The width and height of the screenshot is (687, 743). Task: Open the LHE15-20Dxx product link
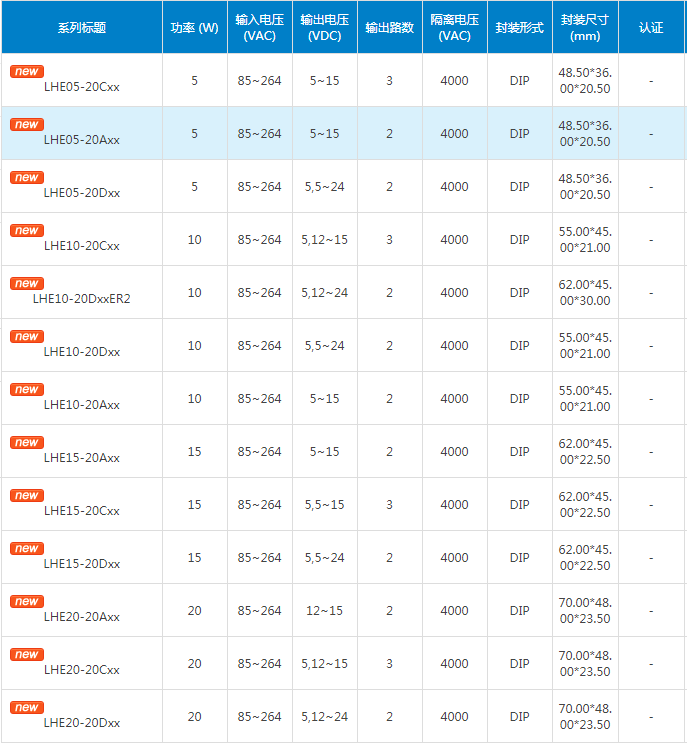(82, 564)
